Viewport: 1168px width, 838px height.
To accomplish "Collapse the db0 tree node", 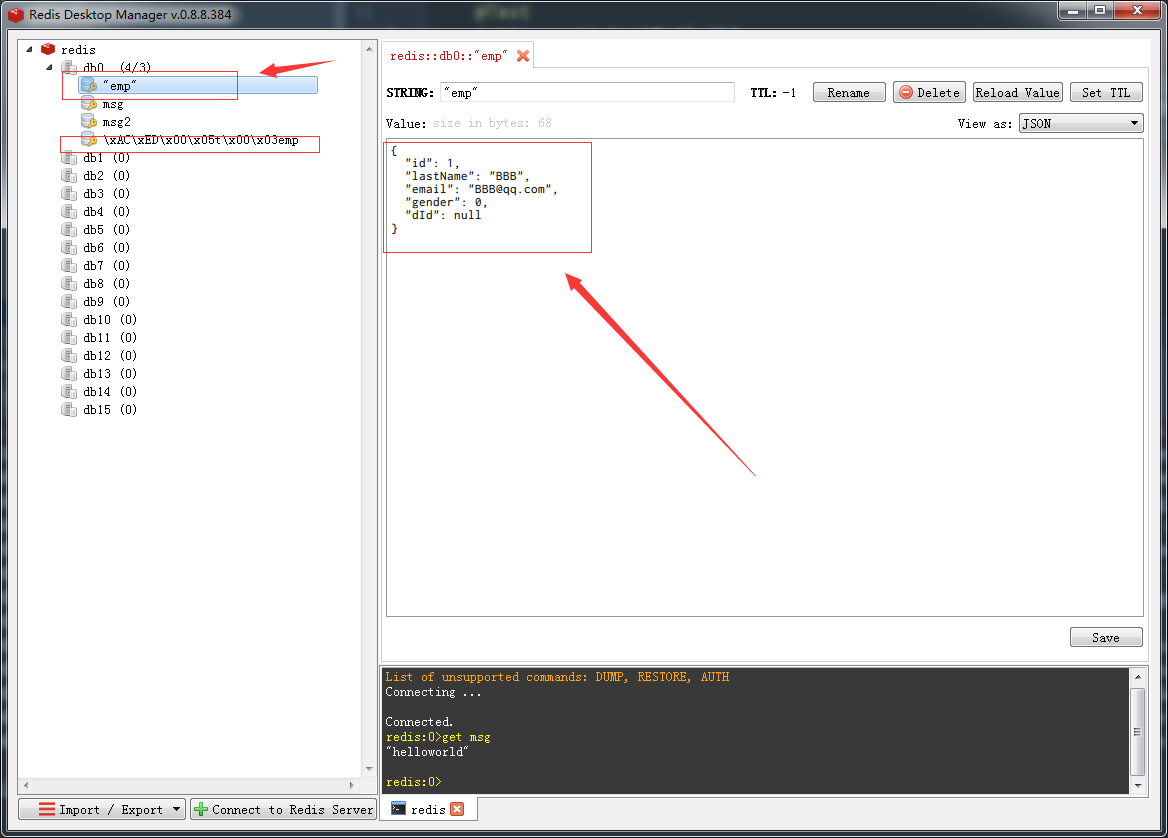I will pos(49,67).
